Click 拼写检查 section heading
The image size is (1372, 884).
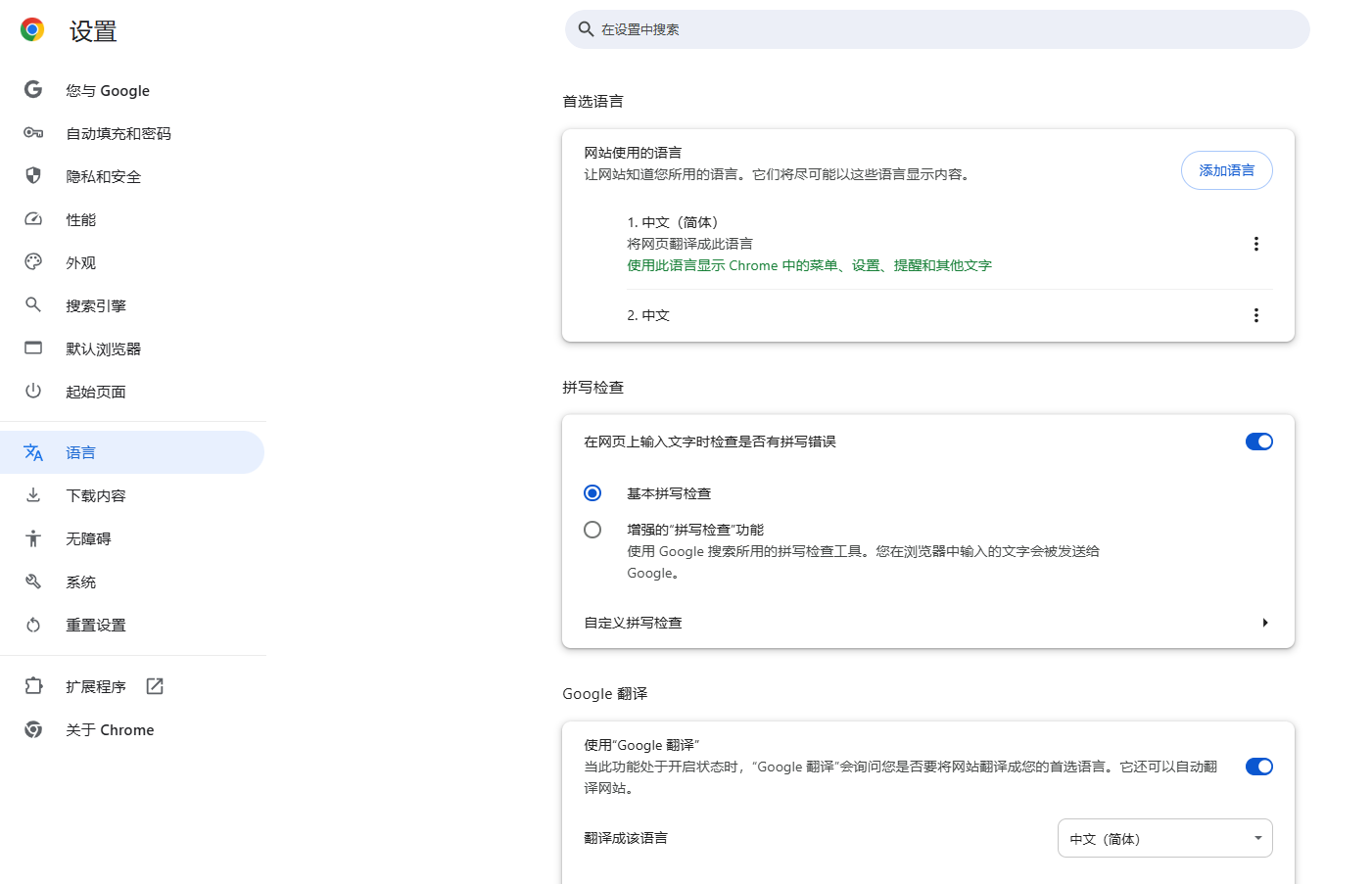click(x=592, y=387)
